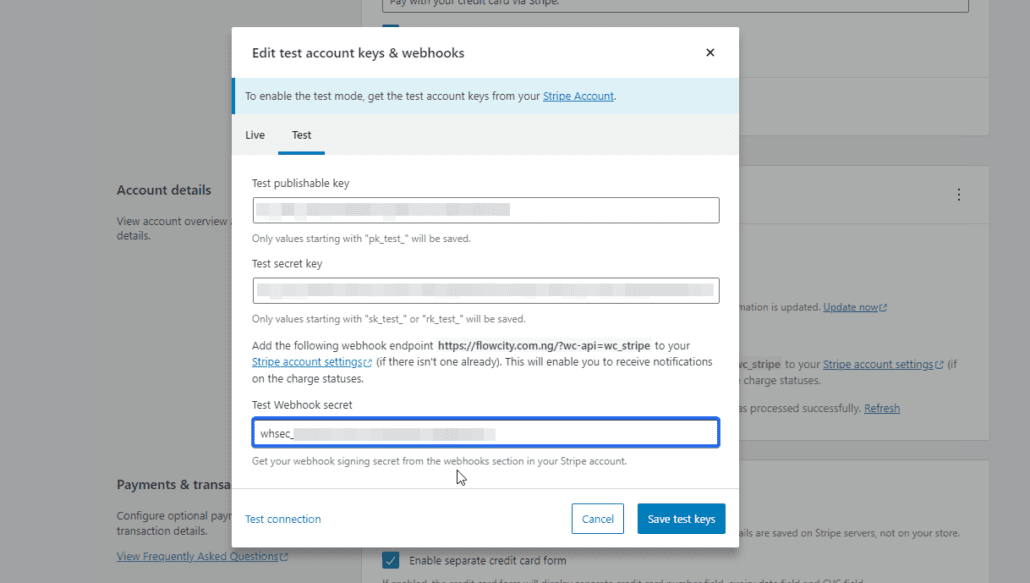This screenshot has height=583, width=1030.
Task: Open Stripe account settings link in dialog
Action: [x=307, y=362]
